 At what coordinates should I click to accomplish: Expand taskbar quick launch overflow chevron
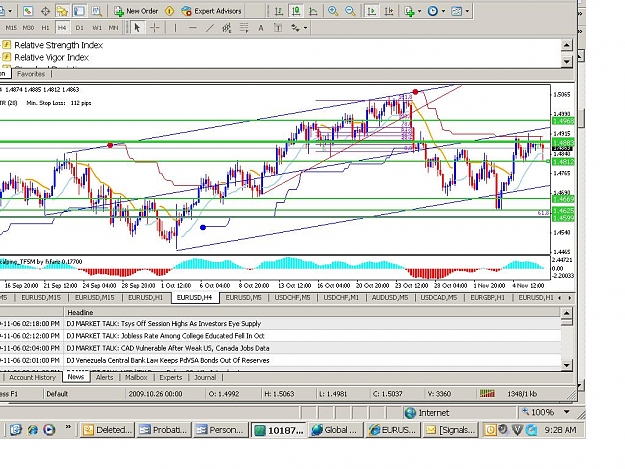[x=68, y=427]
